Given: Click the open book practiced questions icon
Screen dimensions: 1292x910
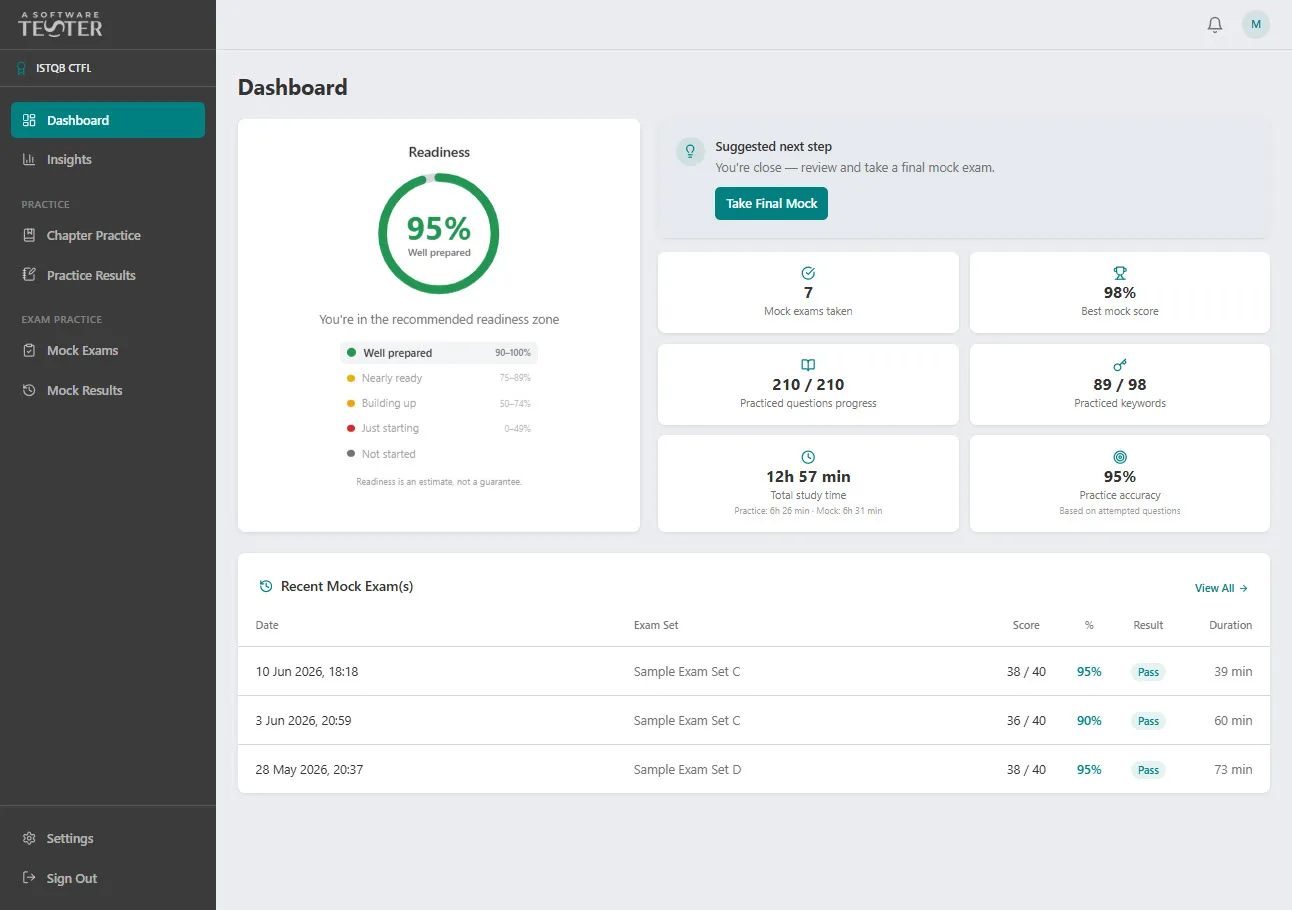Looking at the screenshot, I should pyautogui.click(x=808, y=364).
